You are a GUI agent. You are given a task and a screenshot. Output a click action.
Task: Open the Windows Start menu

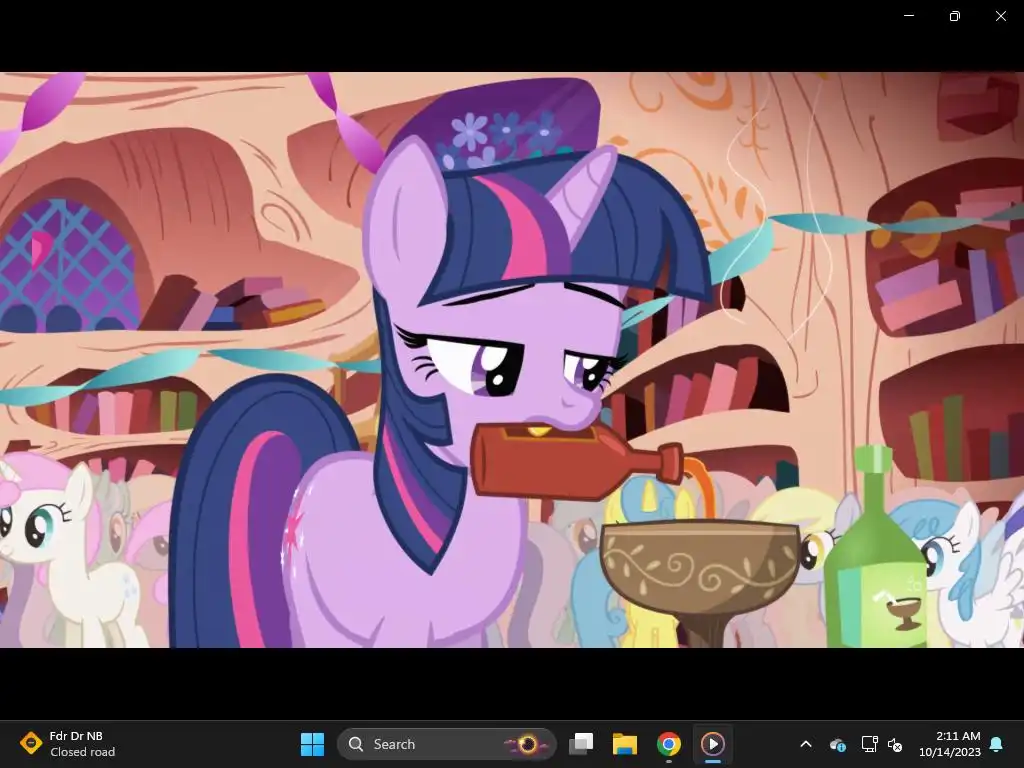click(312, 744)
